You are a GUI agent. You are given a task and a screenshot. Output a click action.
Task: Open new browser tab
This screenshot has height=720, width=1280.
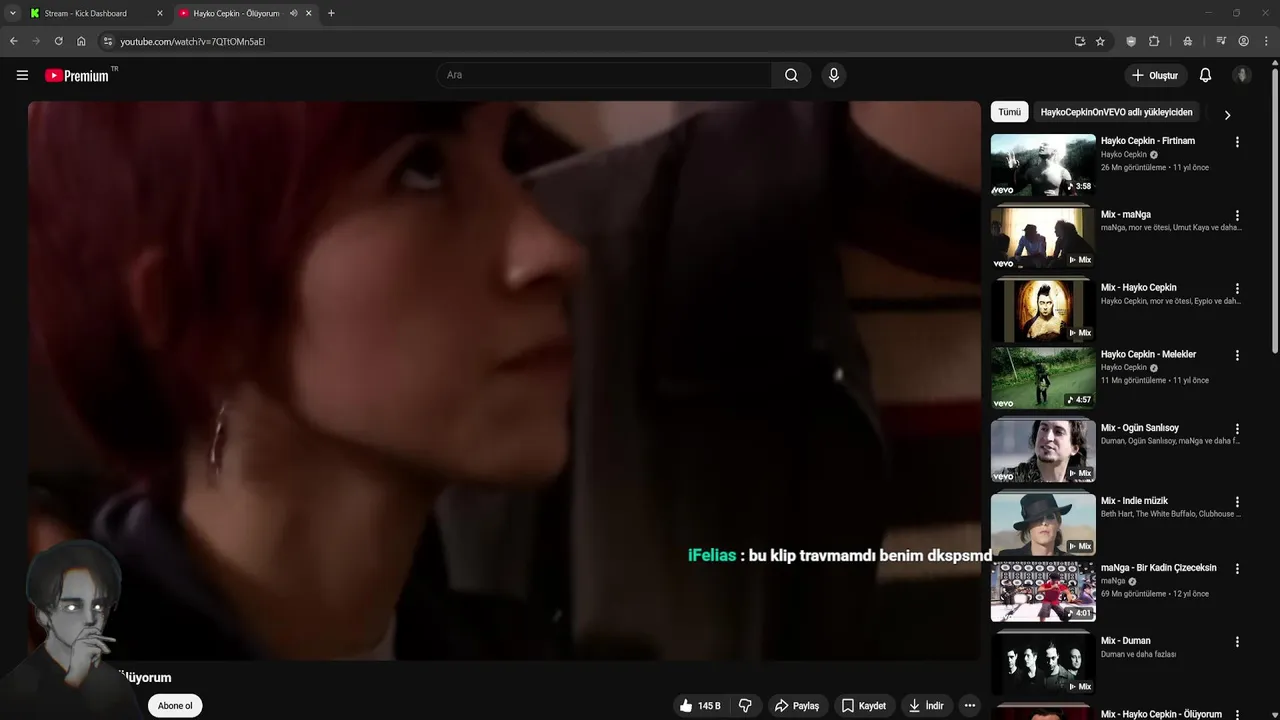331,13
